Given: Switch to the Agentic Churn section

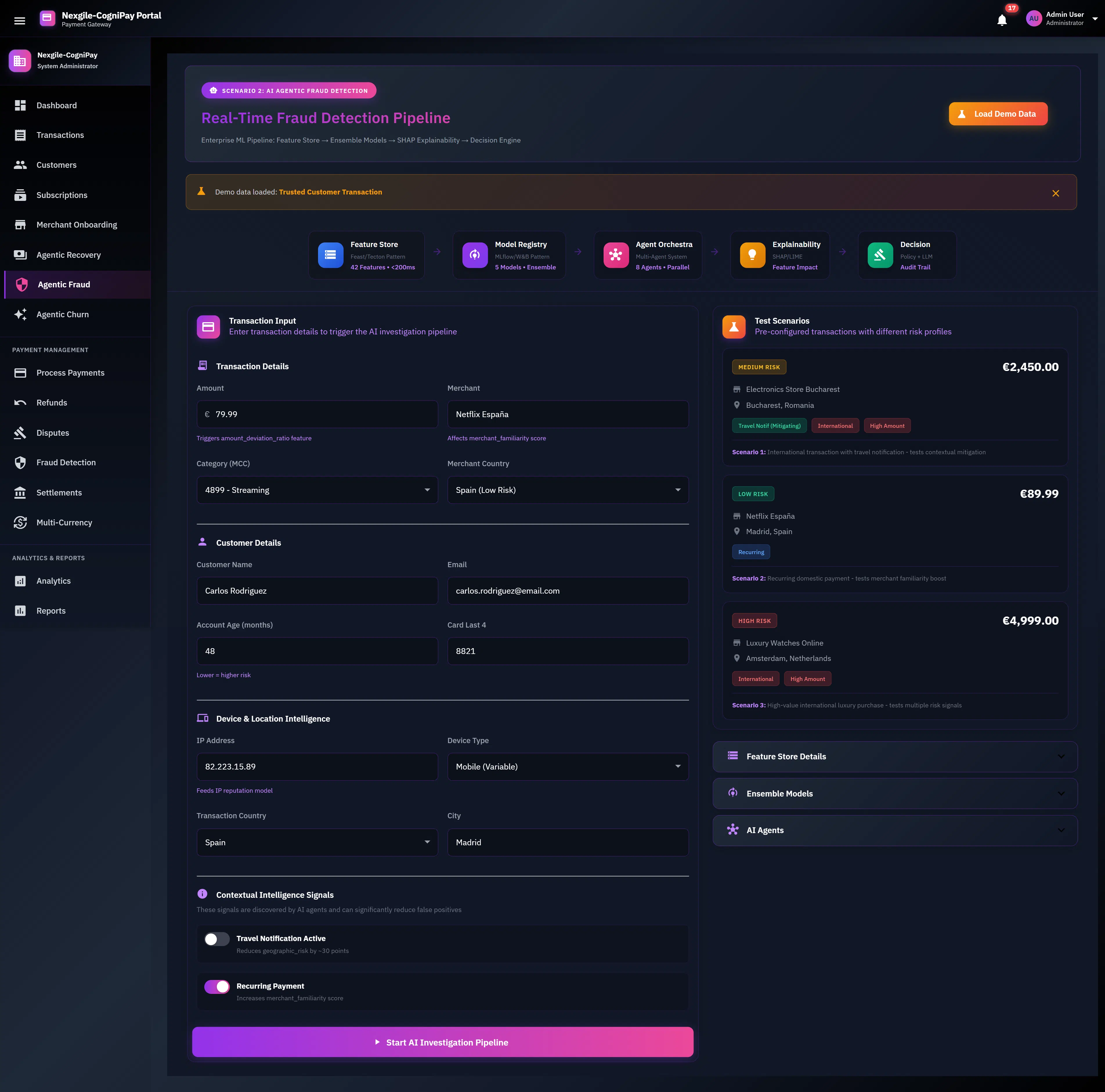Looking at the screenshot, I should tap(62, 314).
